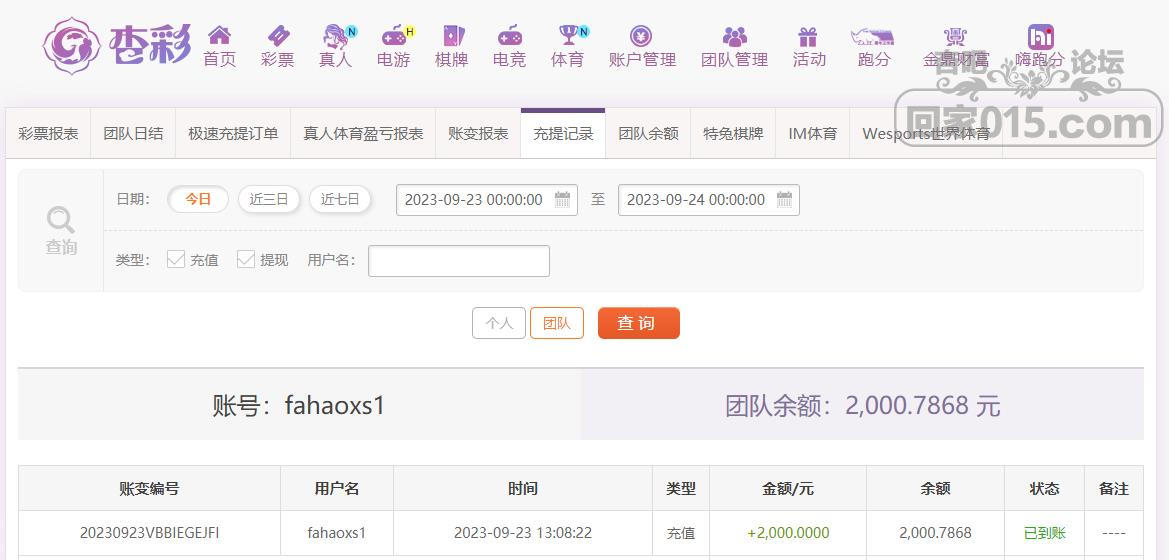Select the 今日 date range option

(x=198, y=199)
